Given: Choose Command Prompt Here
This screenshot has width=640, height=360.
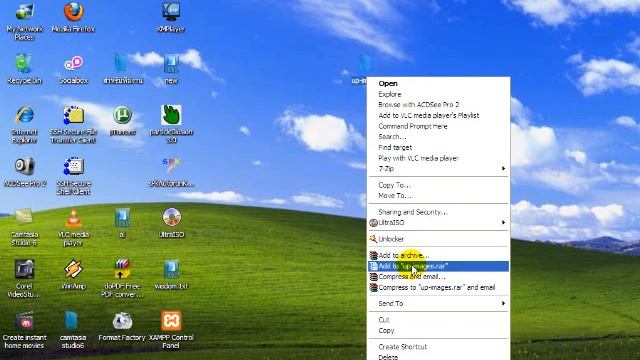Looking at the screenshot, I should click(439, 126).
